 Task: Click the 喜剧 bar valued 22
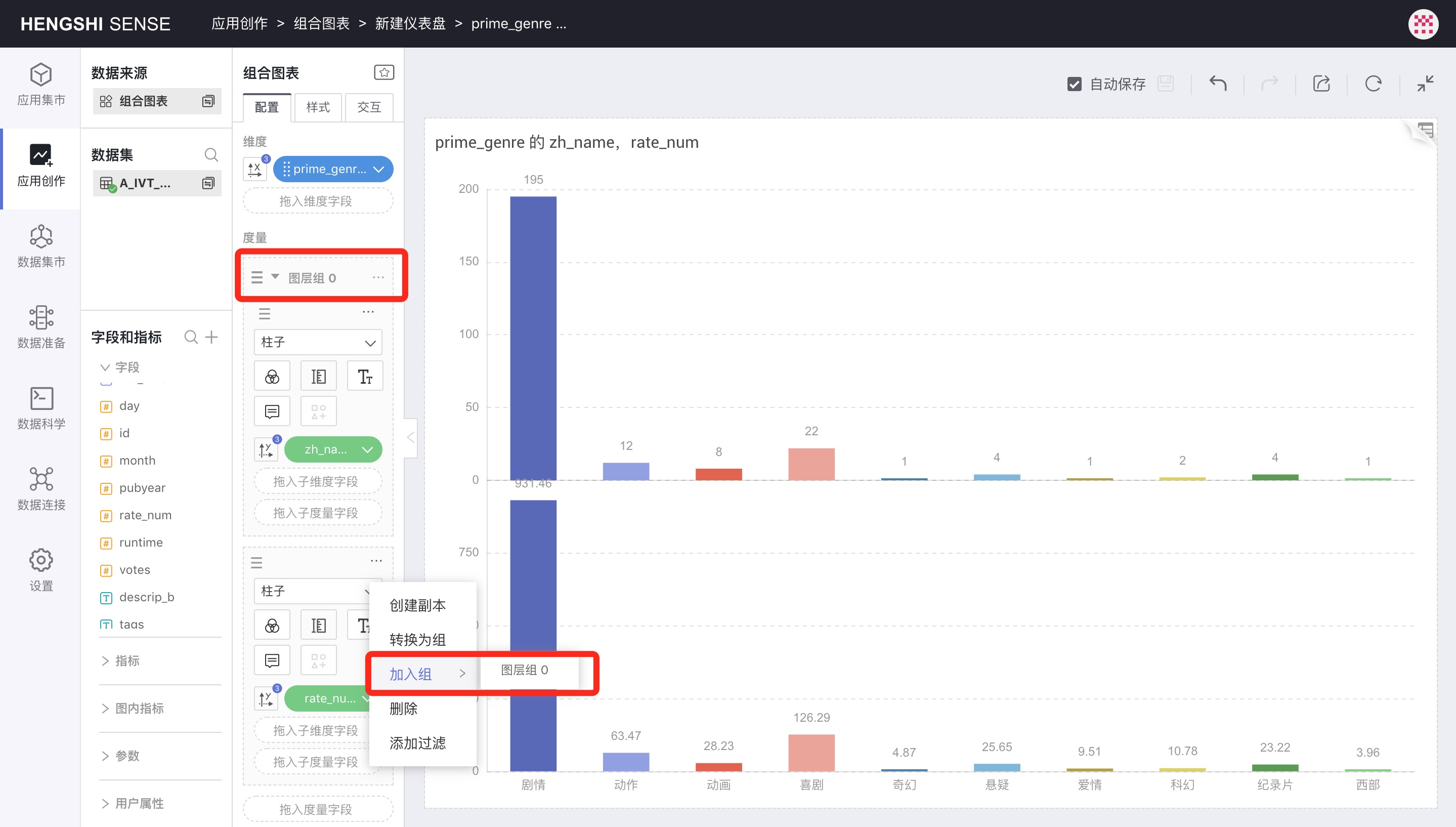pos(811,464)
